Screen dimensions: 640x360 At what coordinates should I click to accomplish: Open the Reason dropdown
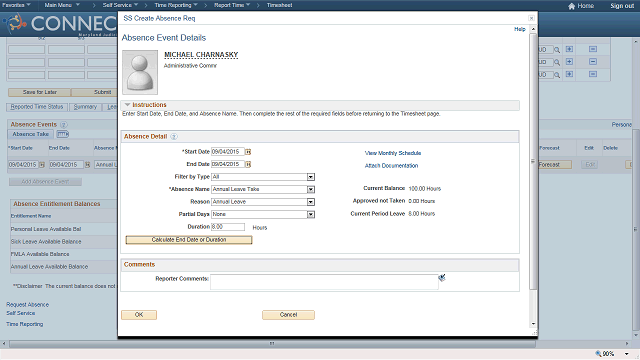pyautogui.click(x=311, y=202)
